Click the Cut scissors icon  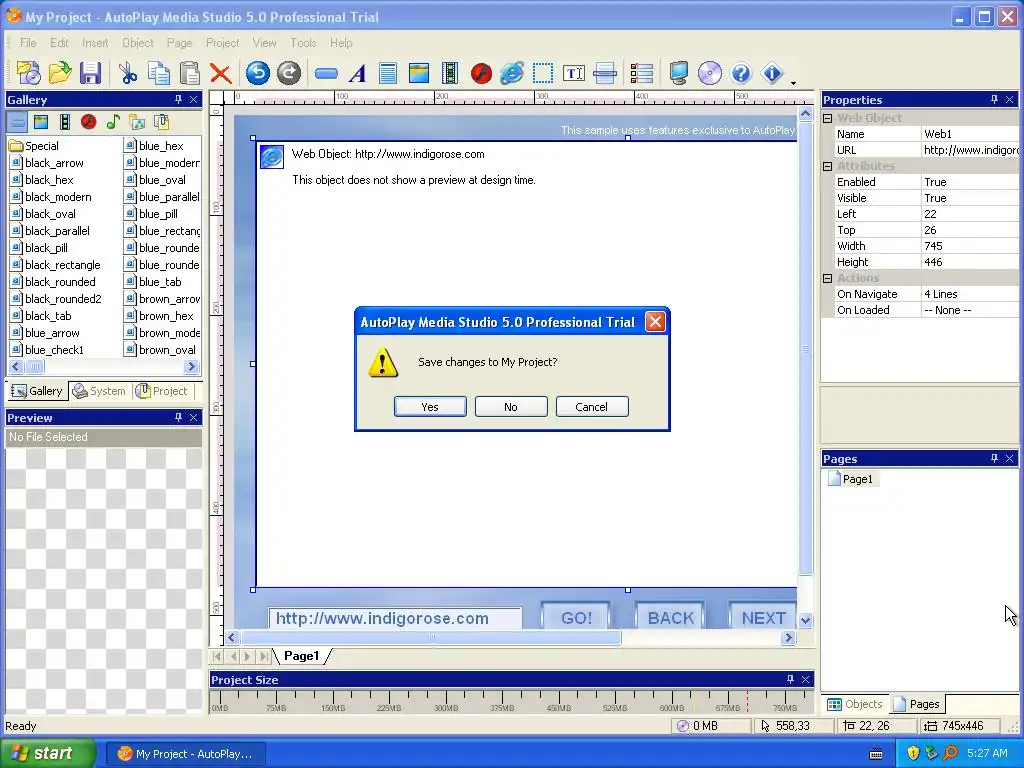(x=127, y=73)
